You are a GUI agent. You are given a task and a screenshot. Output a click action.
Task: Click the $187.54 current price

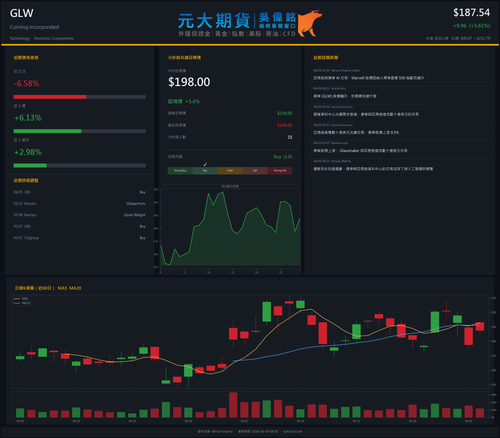pyautogui.click(x=471, y=13)
